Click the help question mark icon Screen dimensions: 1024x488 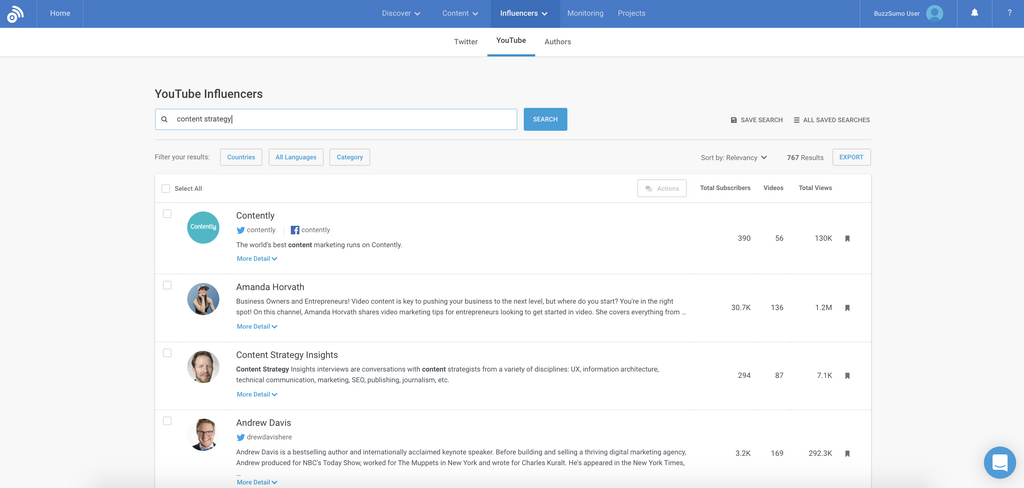point(1008,13)
